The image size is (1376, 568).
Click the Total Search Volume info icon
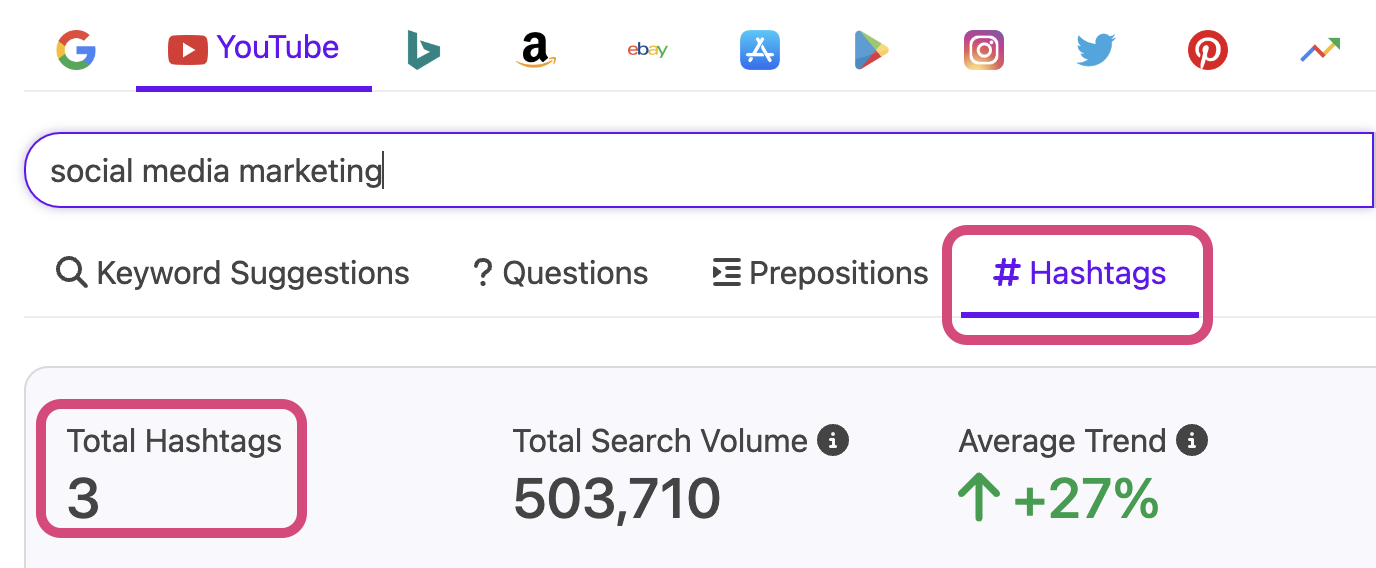click(833, 440)
